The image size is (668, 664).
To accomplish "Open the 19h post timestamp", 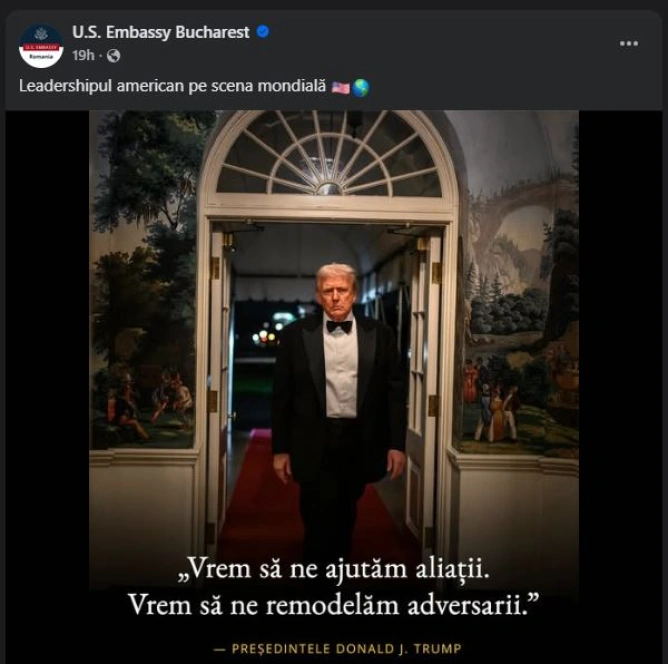I will [83, 56].
